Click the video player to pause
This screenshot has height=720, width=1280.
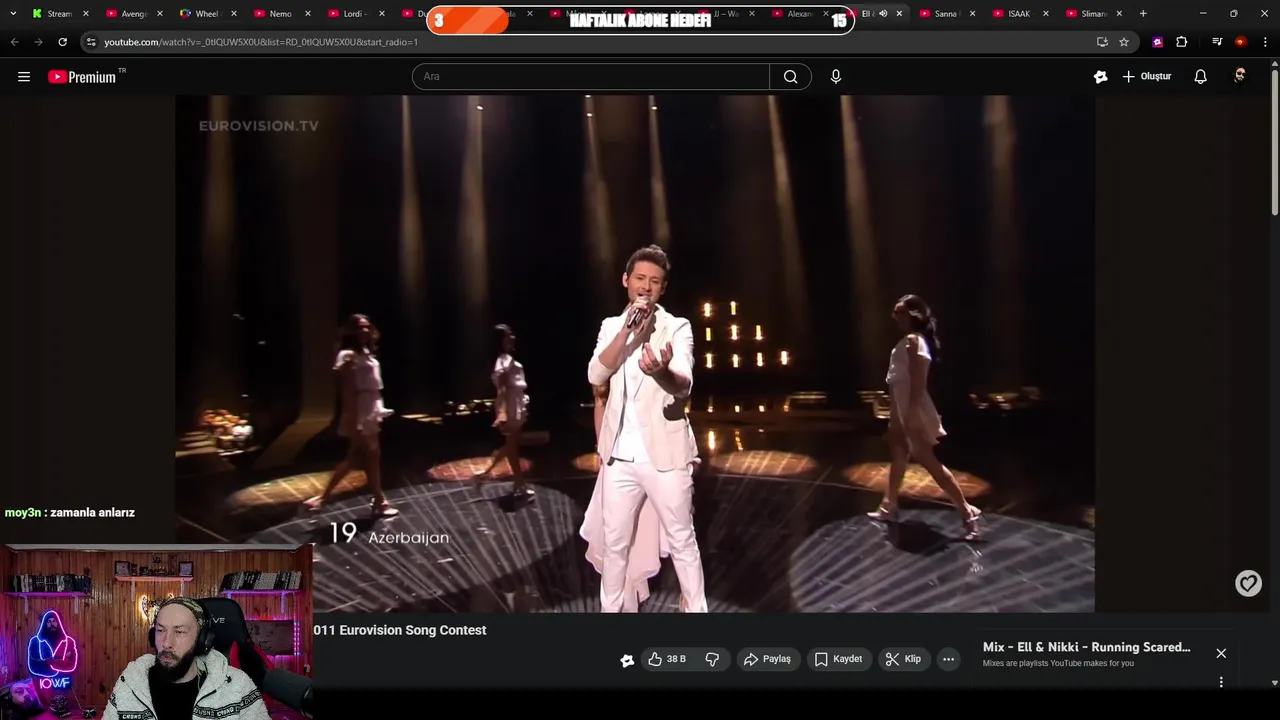[635, 353]
